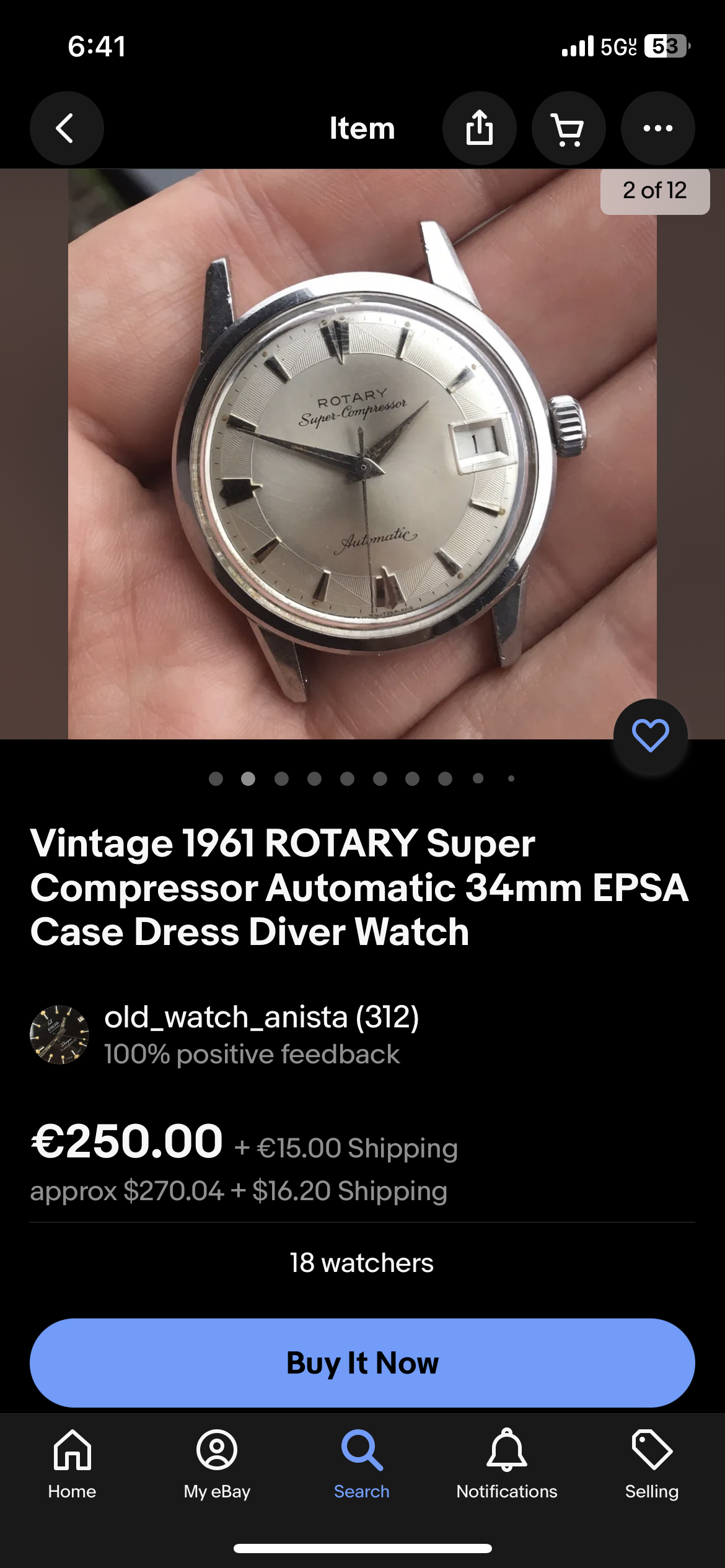View the Rotary watch photo full screen

[362, 454]
